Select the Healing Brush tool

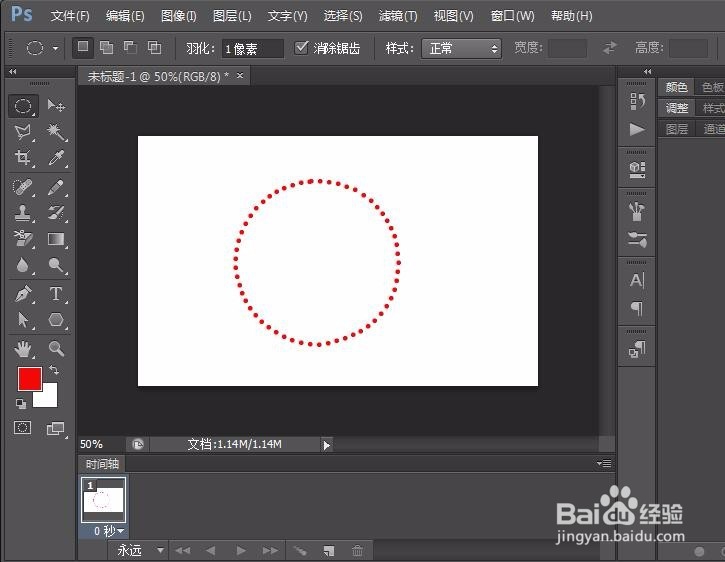pyautogui.click(x=23, y=187)
